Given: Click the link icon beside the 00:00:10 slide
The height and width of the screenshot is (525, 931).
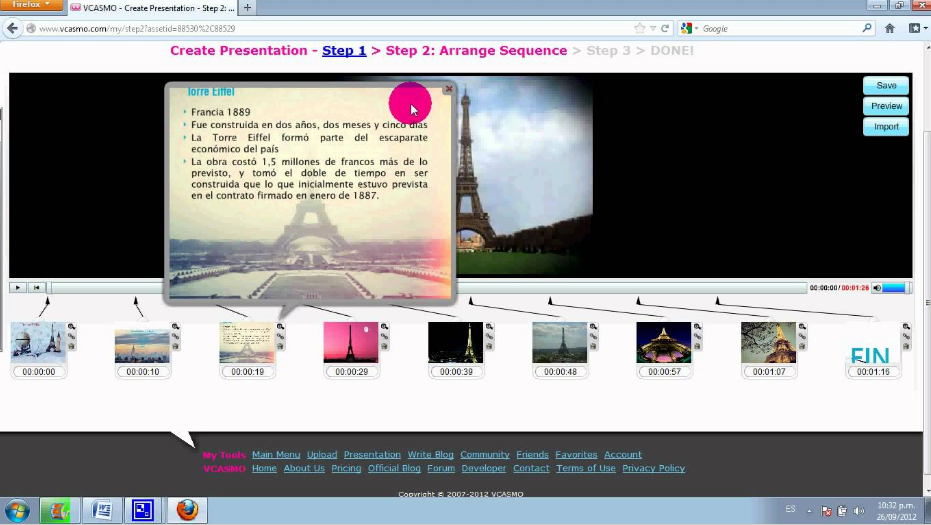Looking at the screenshot, I should (176, 337).
